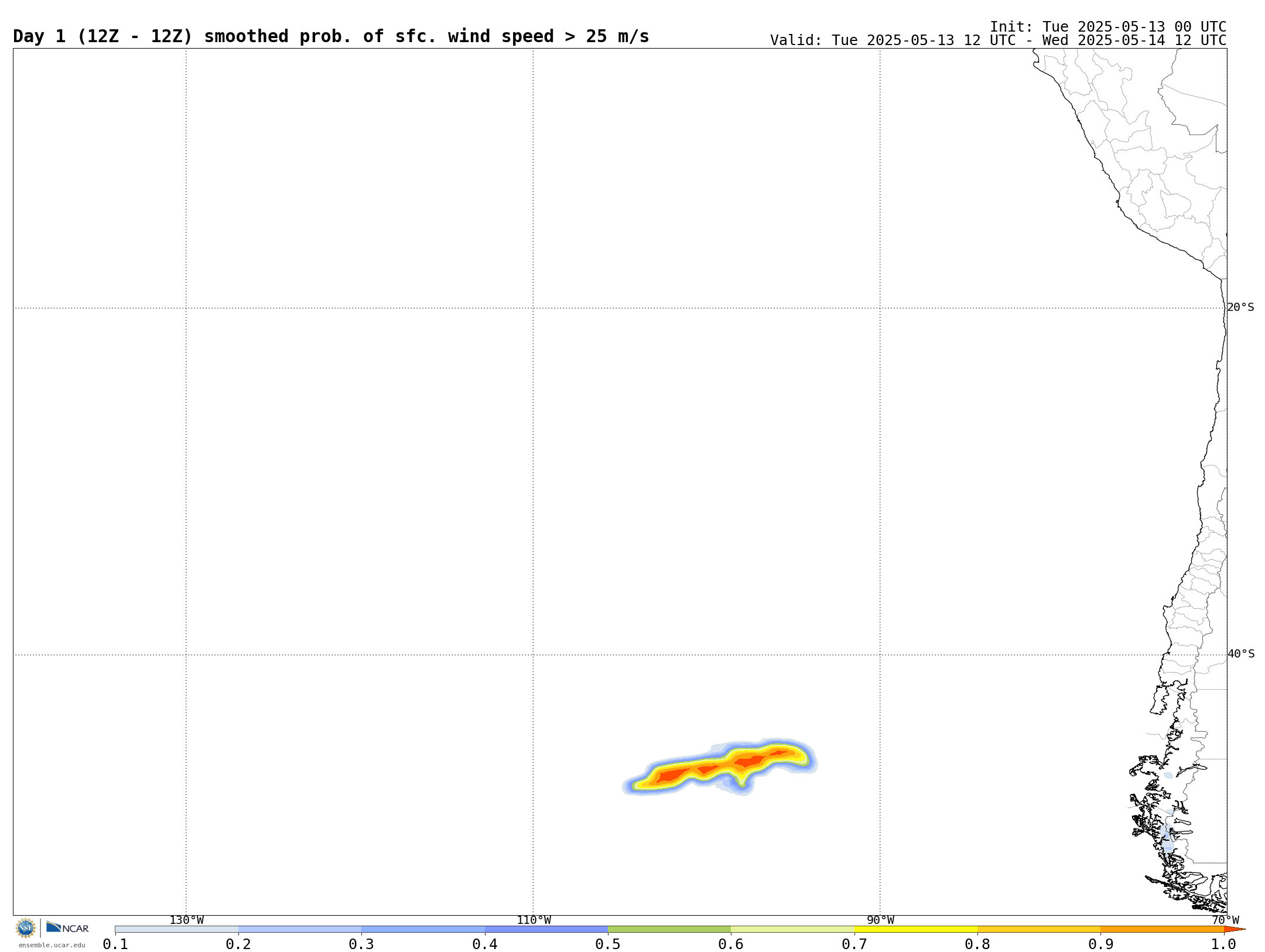Image resolution: width=1265 pixels, height=952 pixels.
Task: Click the yellow 0.7–0.8 colorbar segment
Action: click(916, 929)
